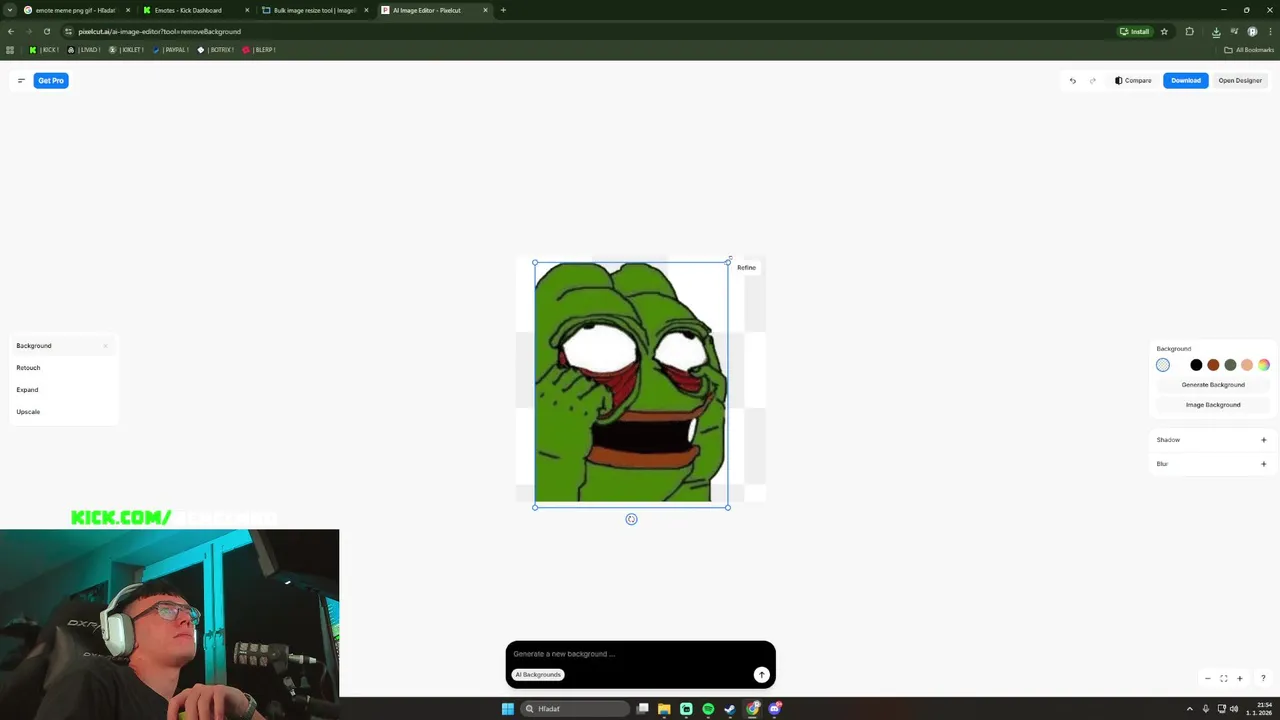
Task: Choose the dark gray-green background swatch
Action: coord(1230,365)
